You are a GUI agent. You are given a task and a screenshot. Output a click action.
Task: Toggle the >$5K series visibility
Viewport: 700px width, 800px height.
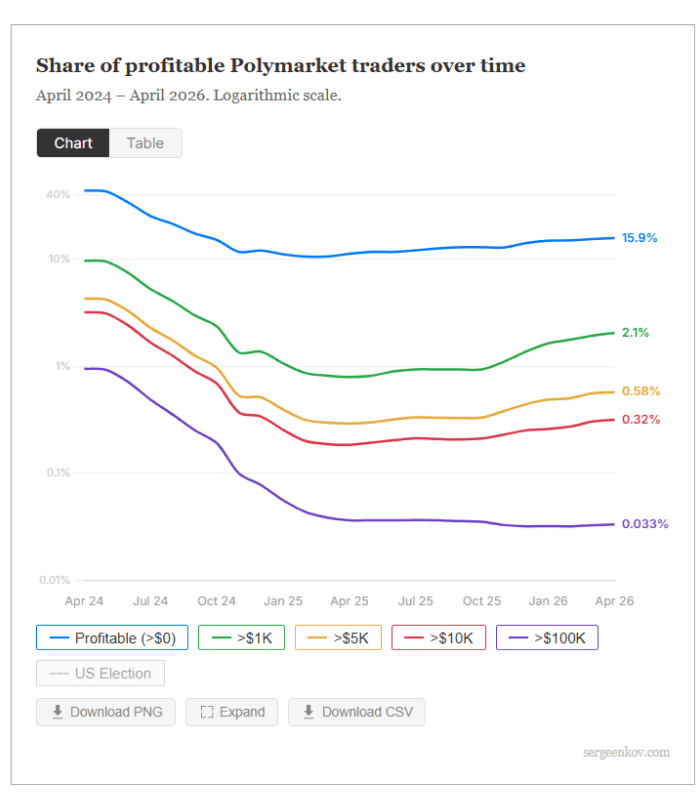tap(338, 638)
